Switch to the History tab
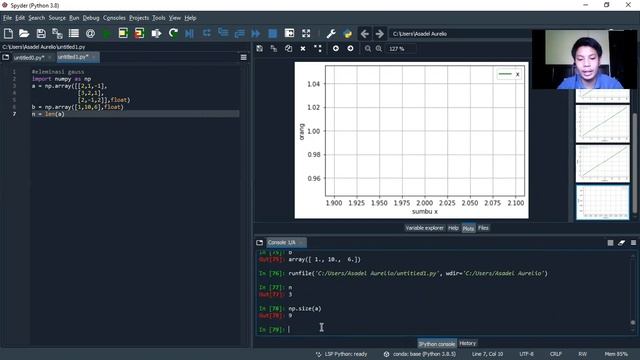 click(x=468, y=343)
